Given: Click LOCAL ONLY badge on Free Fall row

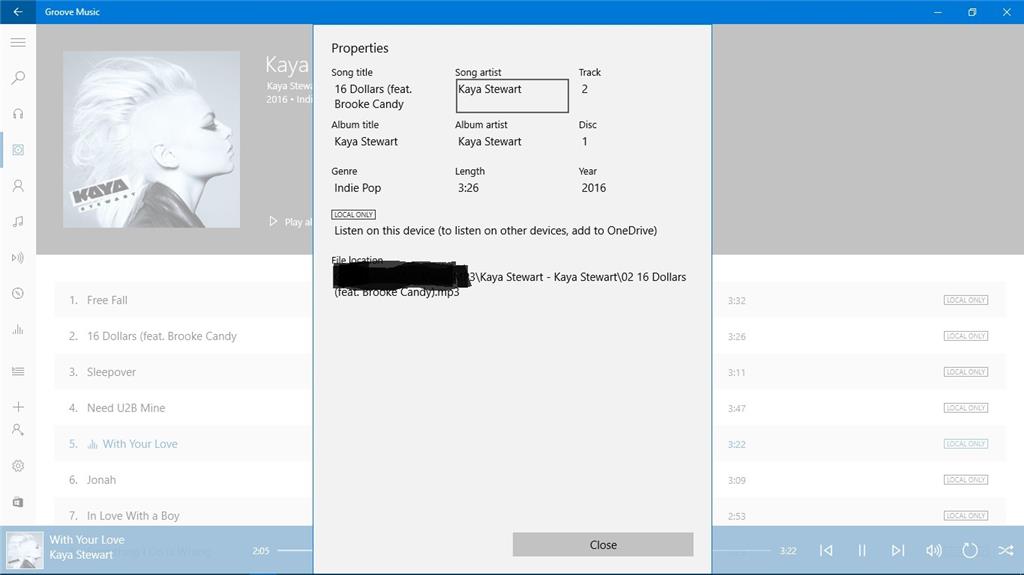Looking at the screenshot, I should 966,300.
